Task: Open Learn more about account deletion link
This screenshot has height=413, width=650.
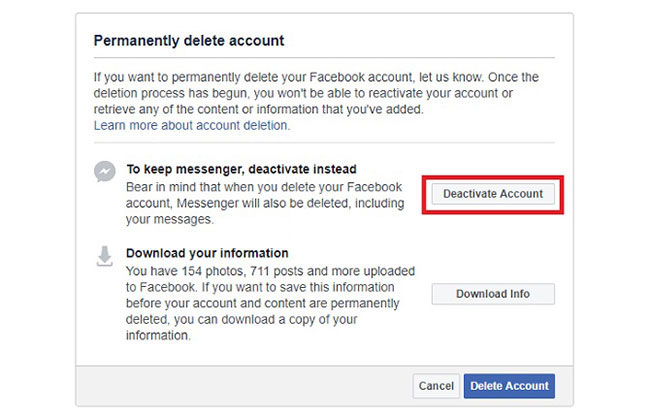Action: click(x=191, y=126)
